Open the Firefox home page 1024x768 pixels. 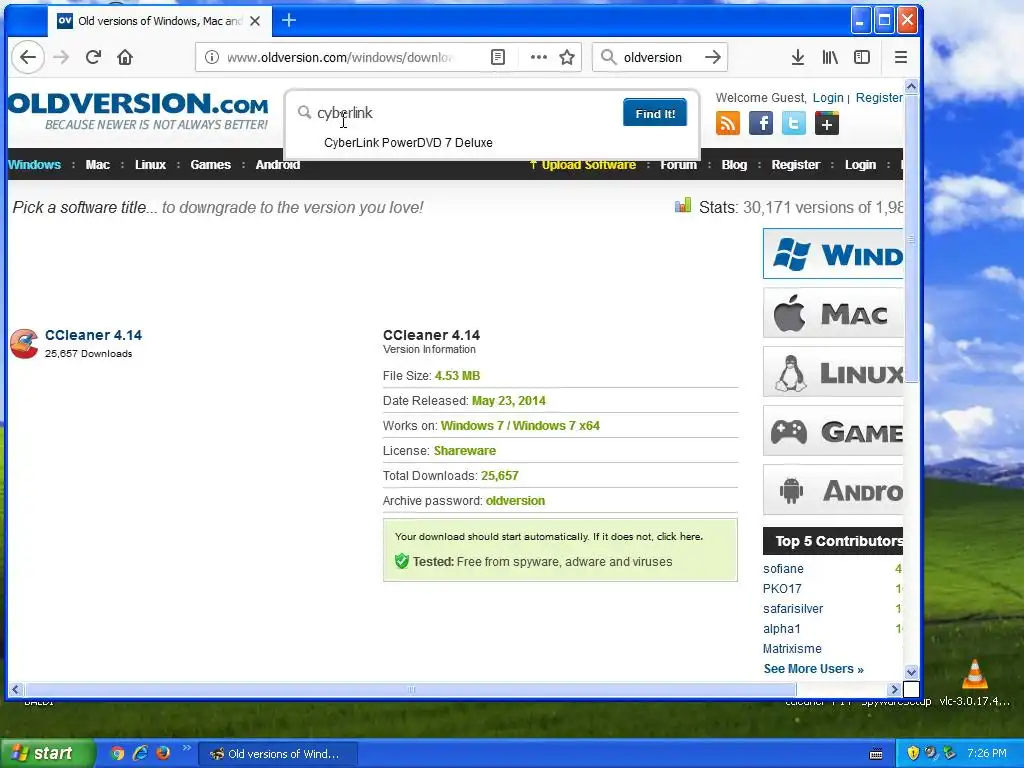pyautogui.click(x=125, y=57)
